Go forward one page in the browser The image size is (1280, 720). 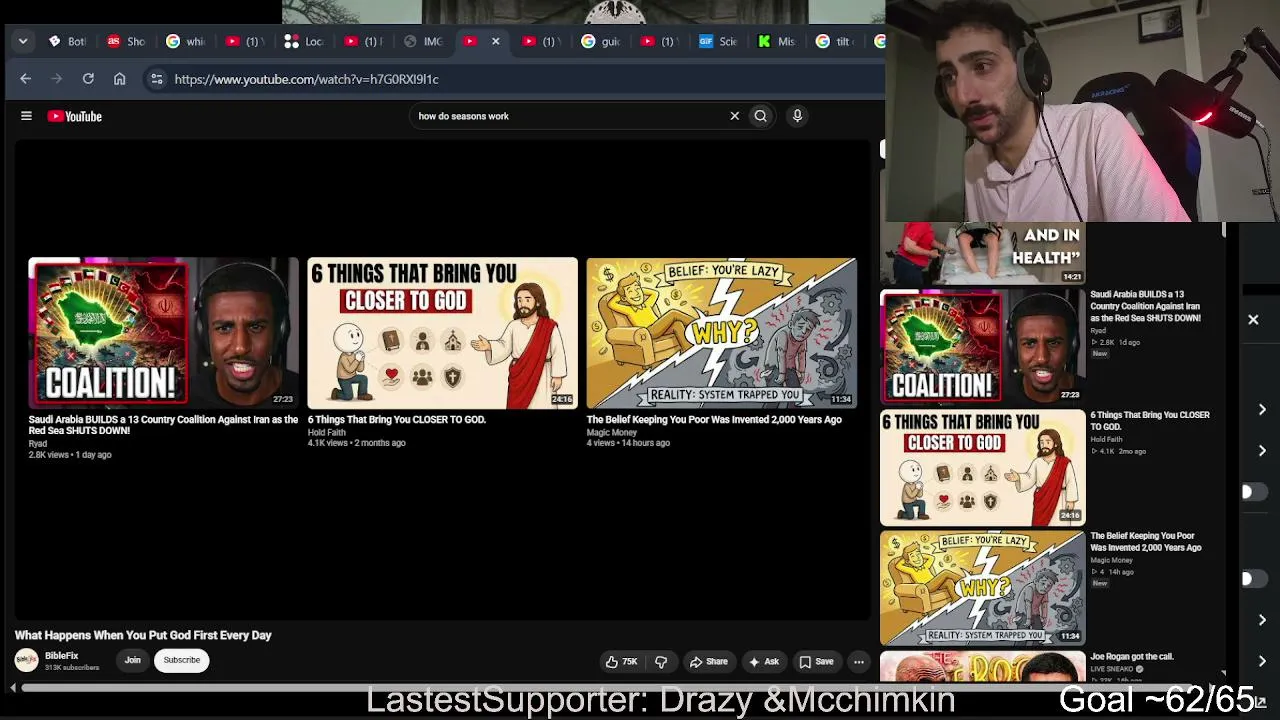pyautogui.click(x=58, y=79)
